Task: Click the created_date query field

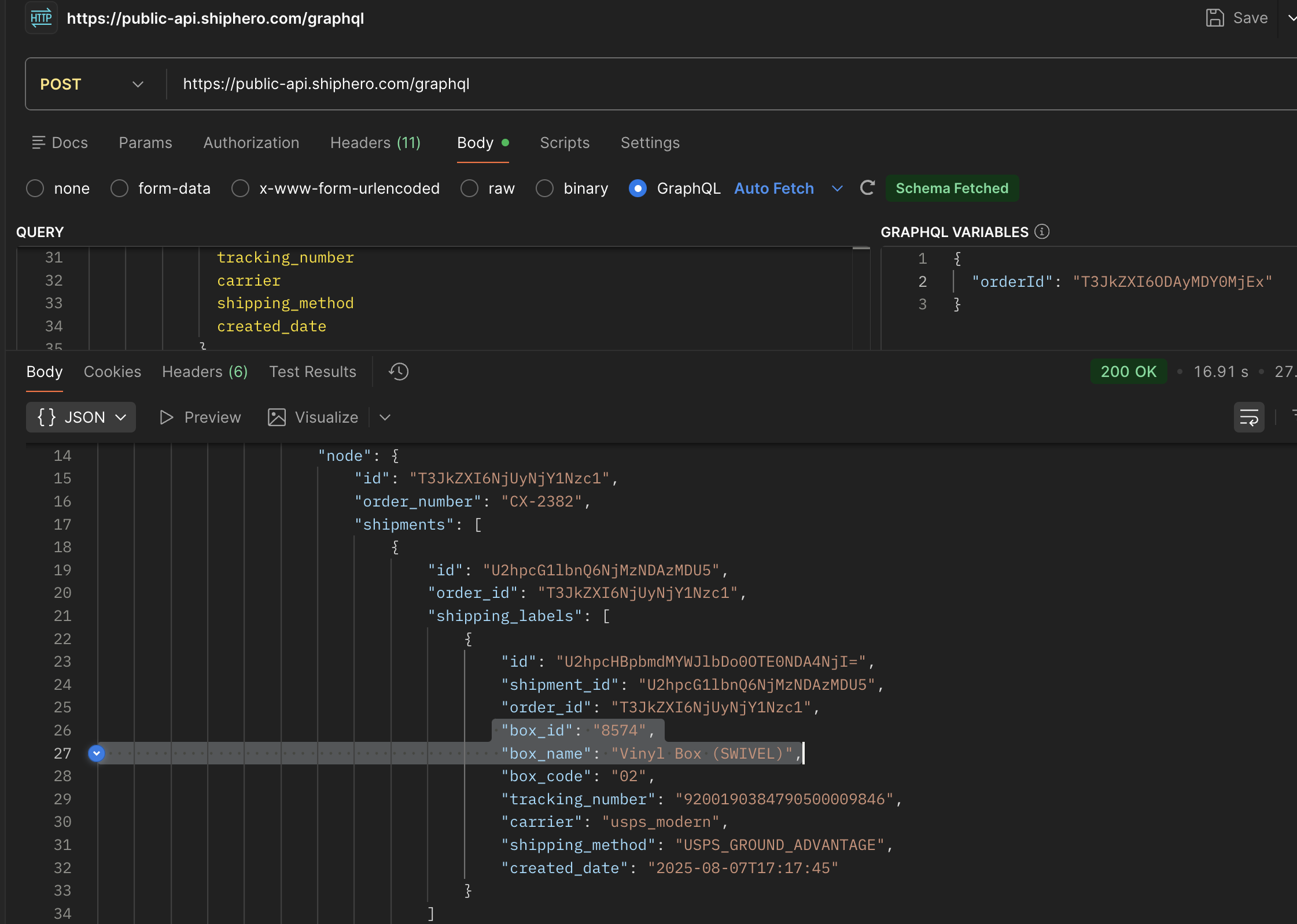Action: click(x=271, y=326)
